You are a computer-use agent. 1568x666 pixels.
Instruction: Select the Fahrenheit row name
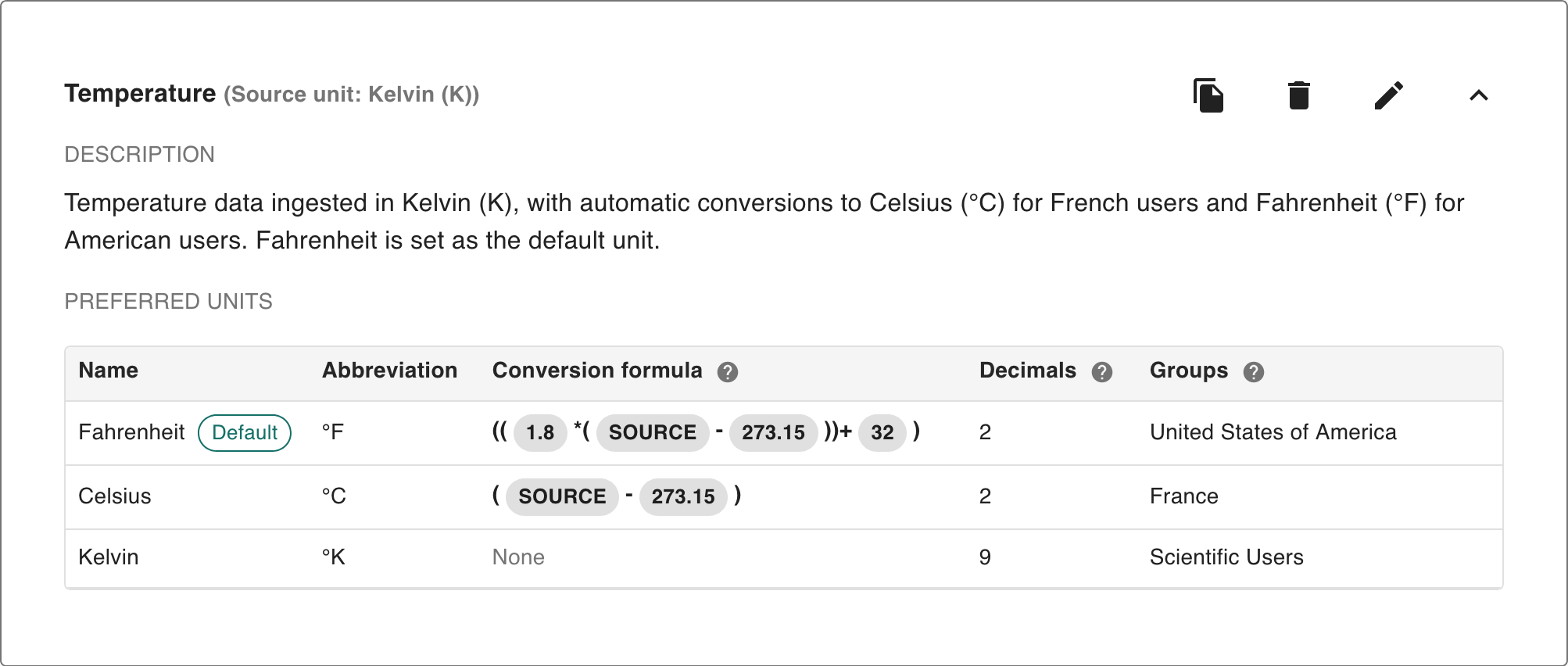pyautogui.click(x=131, y=432)
